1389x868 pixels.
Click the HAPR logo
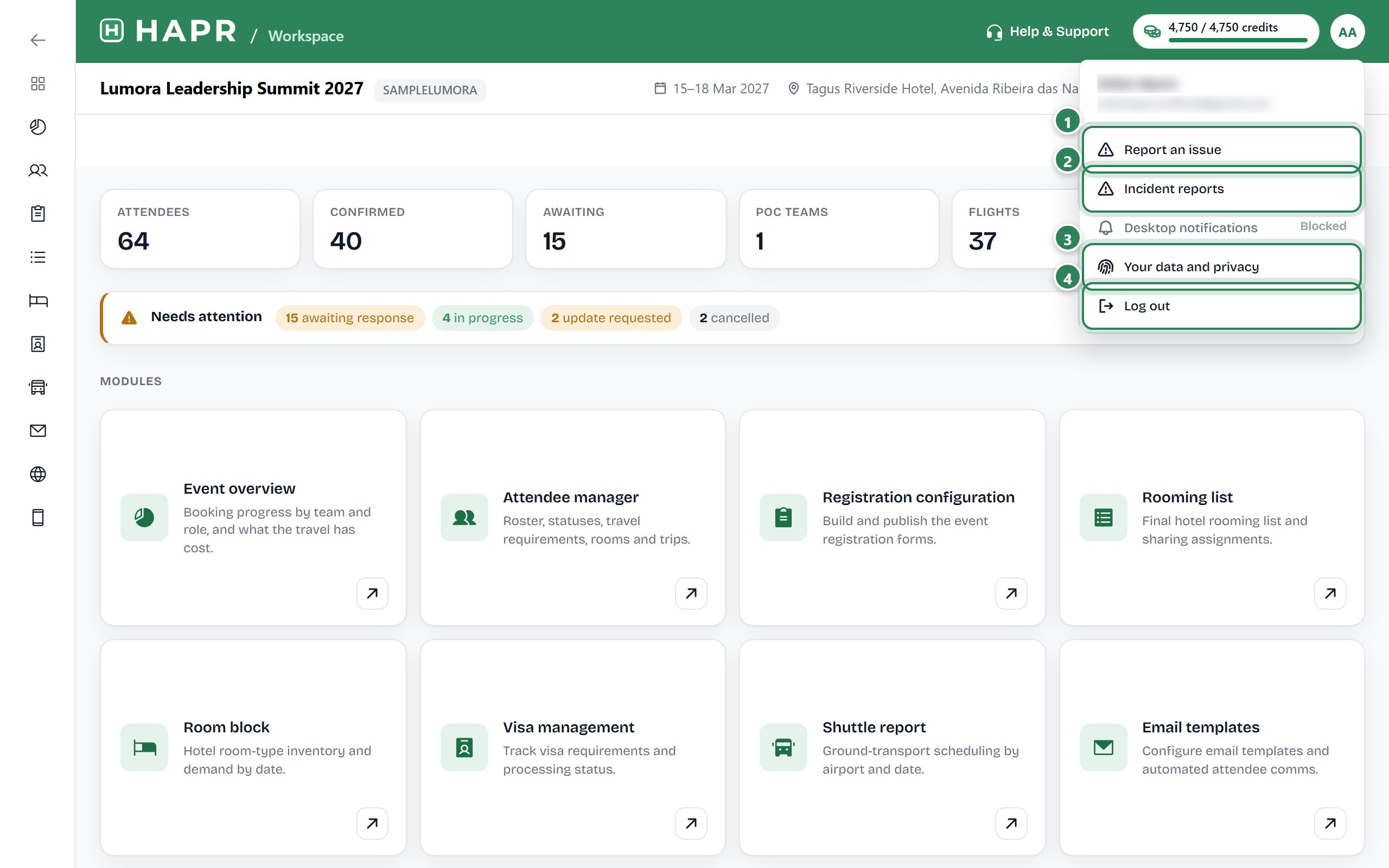(168, 31)
